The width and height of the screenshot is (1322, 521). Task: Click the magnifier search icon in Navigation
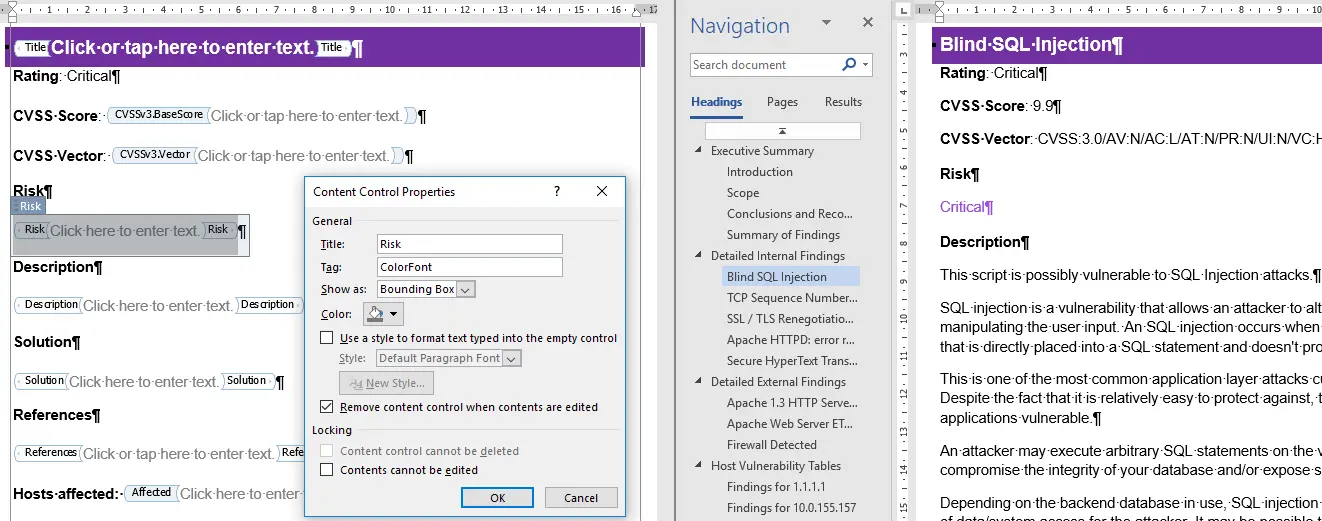(x=849, y=65)
